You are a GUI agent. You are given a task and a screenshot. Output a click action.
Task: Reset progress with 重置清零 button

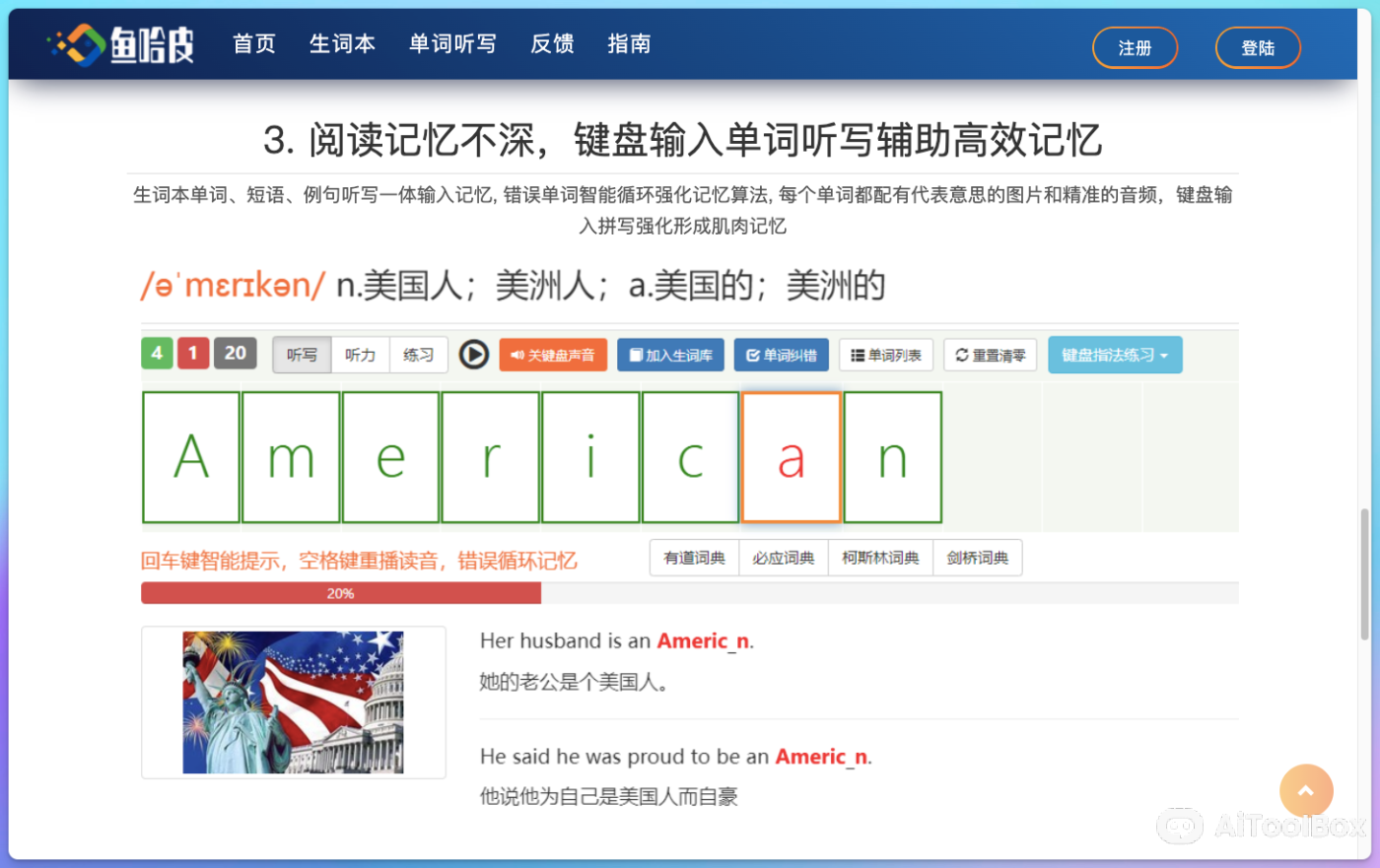(x=990, y=355)
